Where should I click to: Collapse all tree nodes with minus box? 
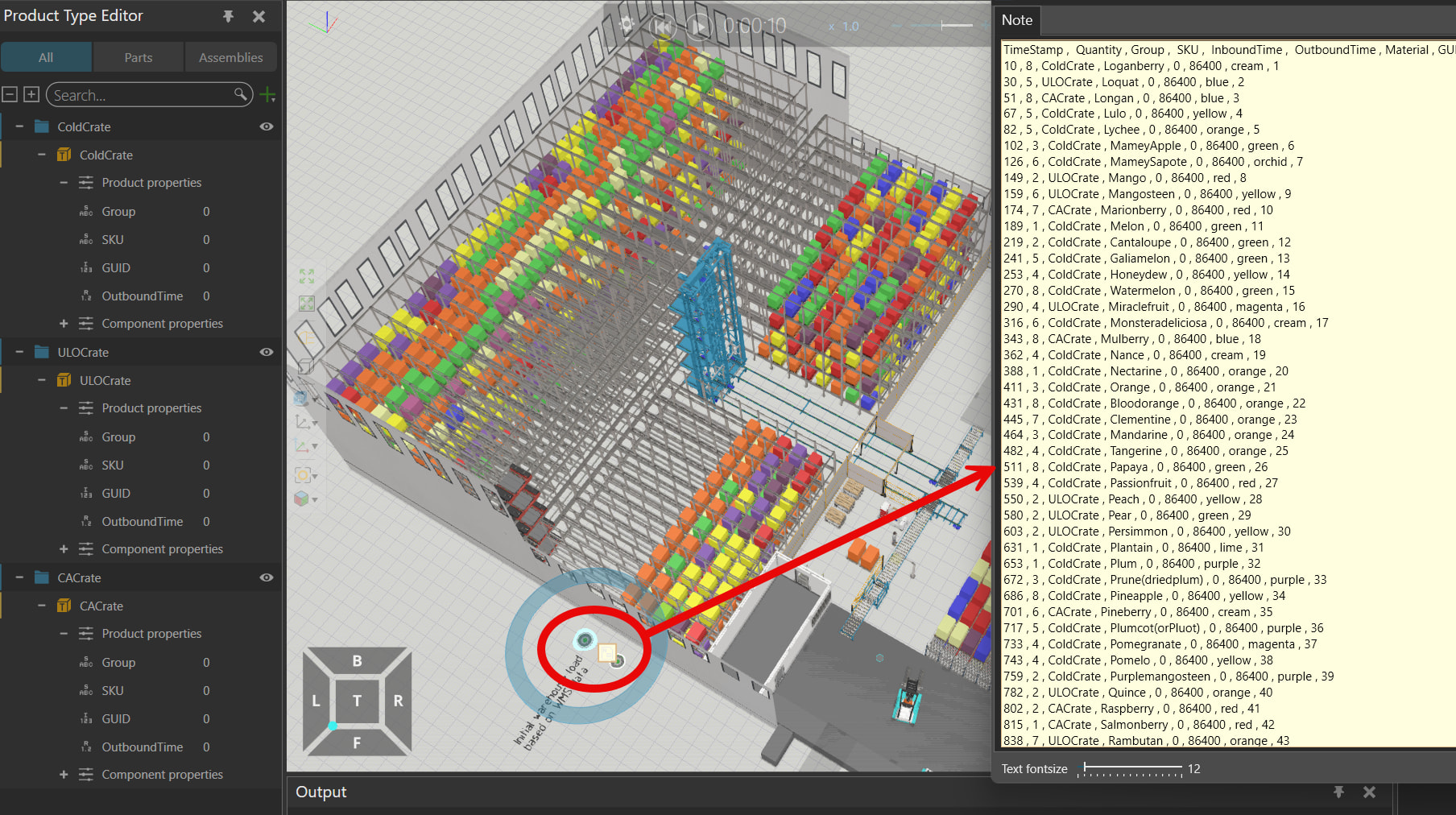tap(10, 95)
